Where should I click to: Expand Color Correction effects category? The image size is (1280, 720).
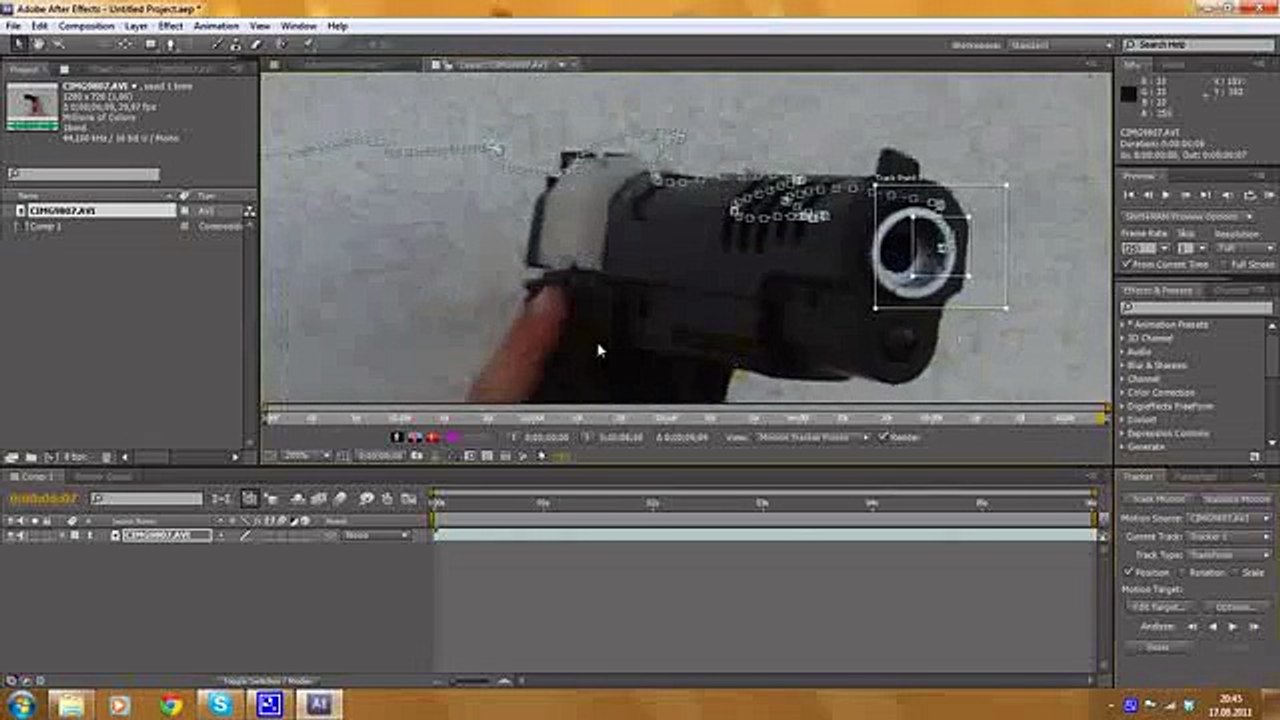pyautogui.click(x=1123, y=393)
